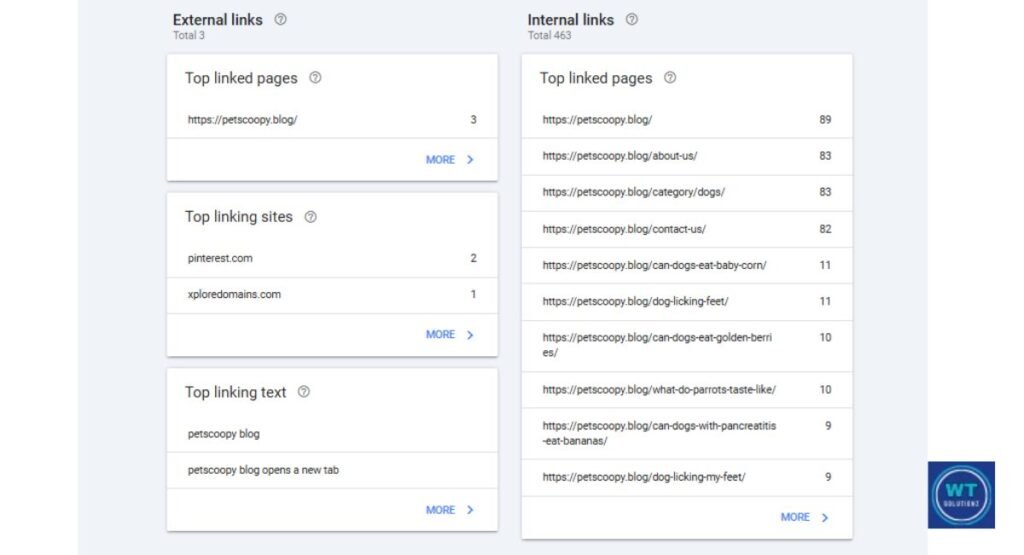The image size is (1024, 555).
Task: Open help icon next to External links
Action: (280, 20)
